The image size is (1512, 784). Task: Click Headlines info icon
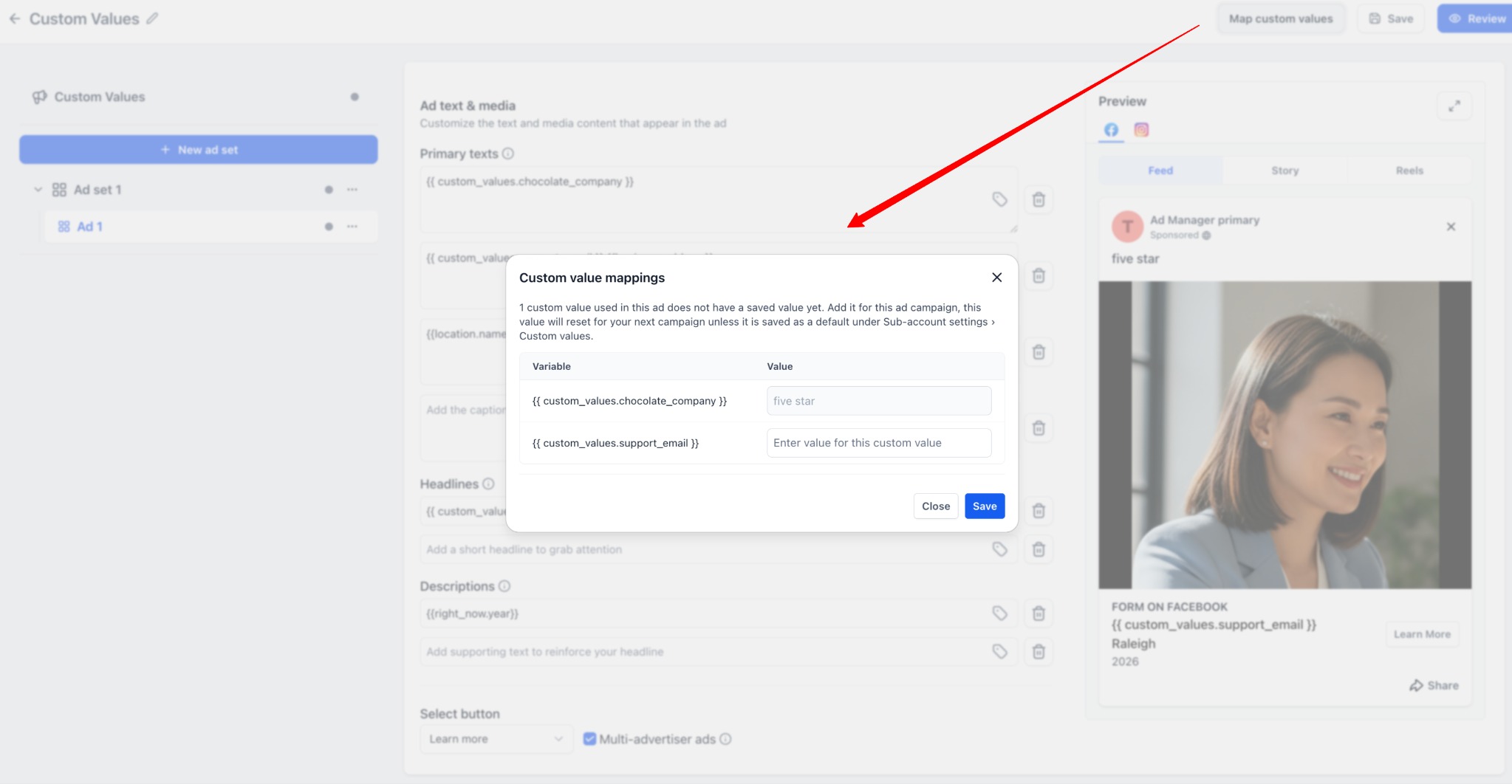[x=488, y=484]
